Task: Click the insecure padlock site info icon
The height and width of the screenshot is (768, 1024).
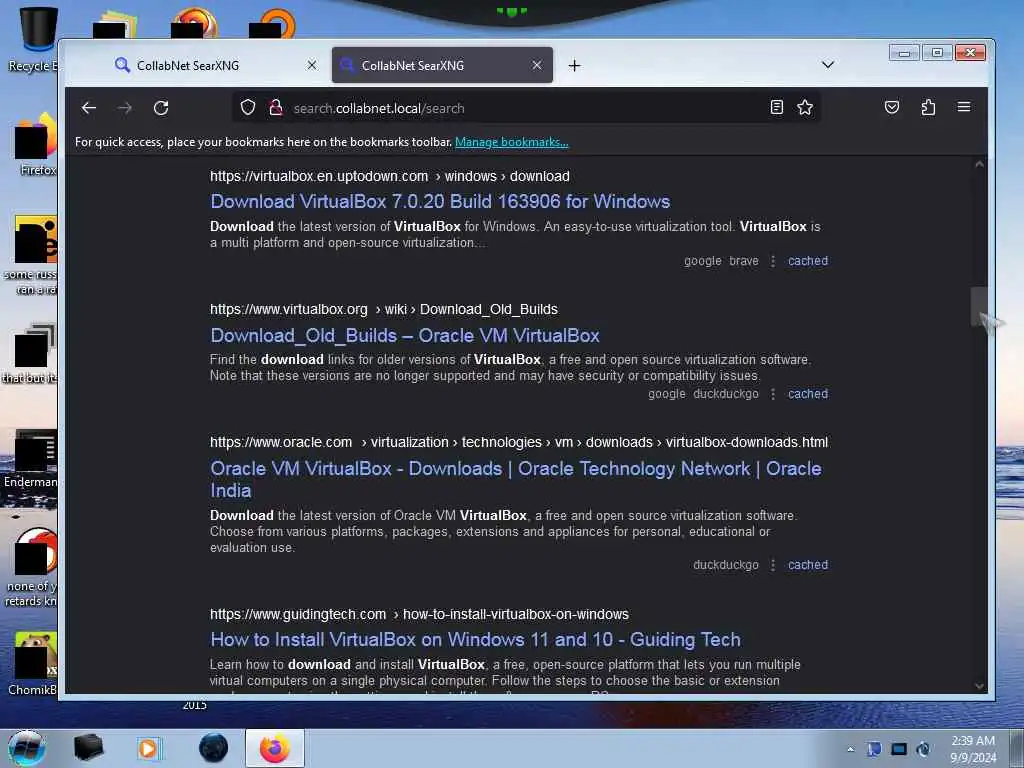Action: [x=276, y=107]
